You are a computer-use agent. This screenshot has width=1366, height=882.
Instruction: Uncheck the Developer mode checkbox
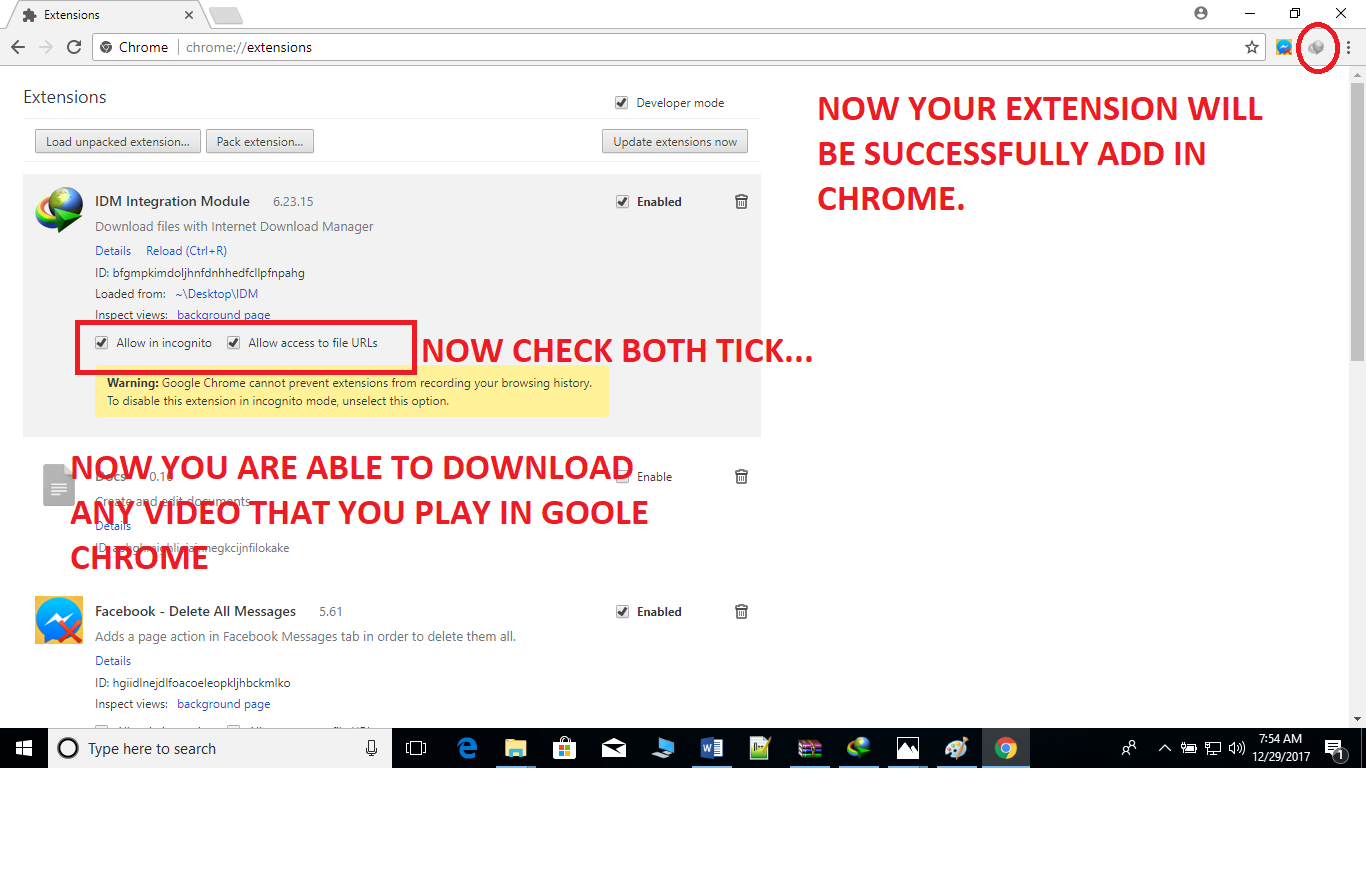pyautogui.click(x=622, y=102)
